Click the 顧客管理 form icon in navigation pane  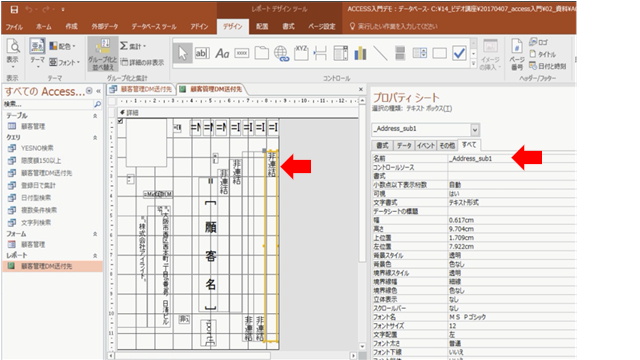12,244
